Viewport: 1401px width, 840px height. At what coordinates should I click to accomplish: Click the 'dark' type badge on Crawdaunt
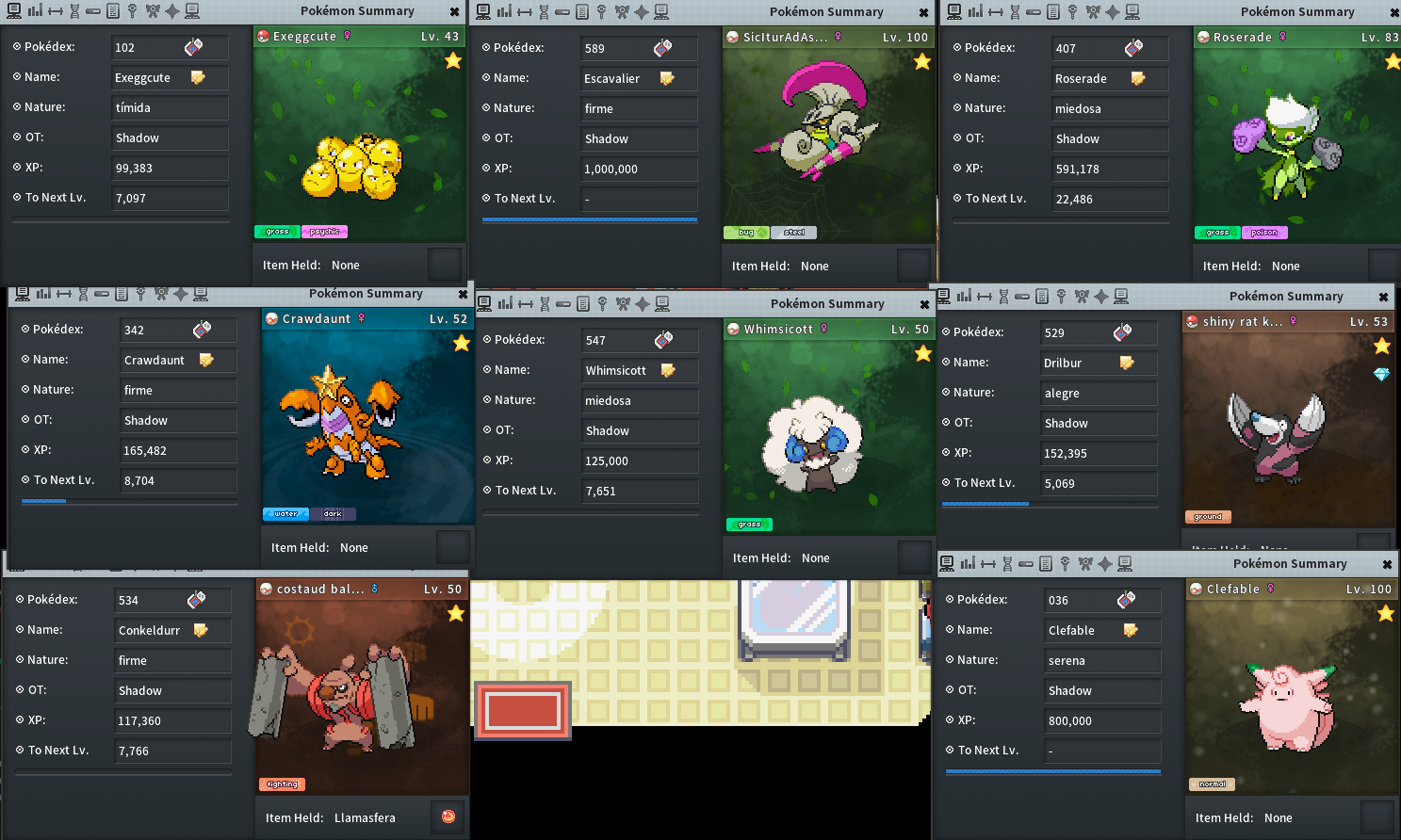pos(333,514)
